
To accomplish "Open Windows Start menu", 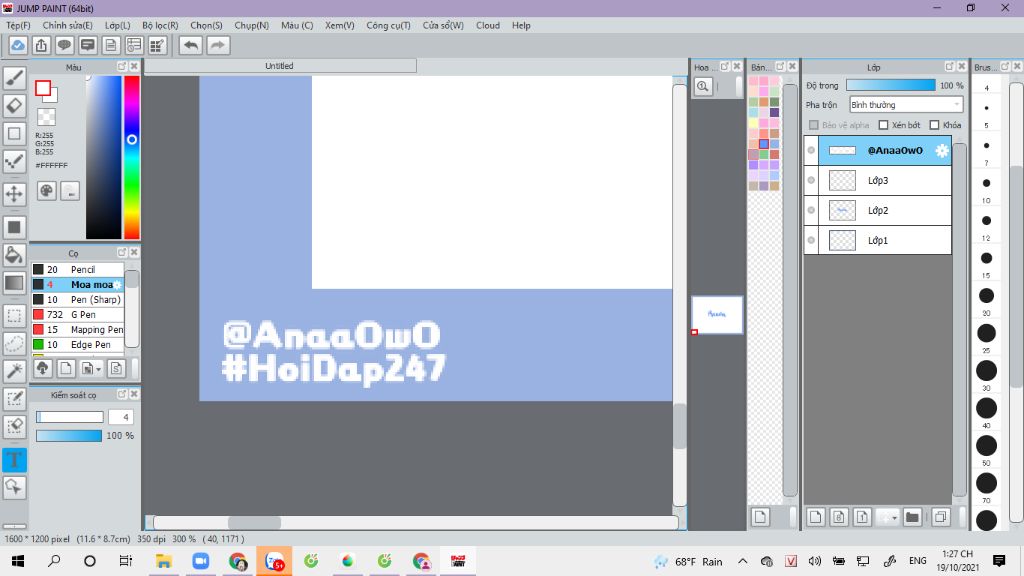I will tap(18, 561).
